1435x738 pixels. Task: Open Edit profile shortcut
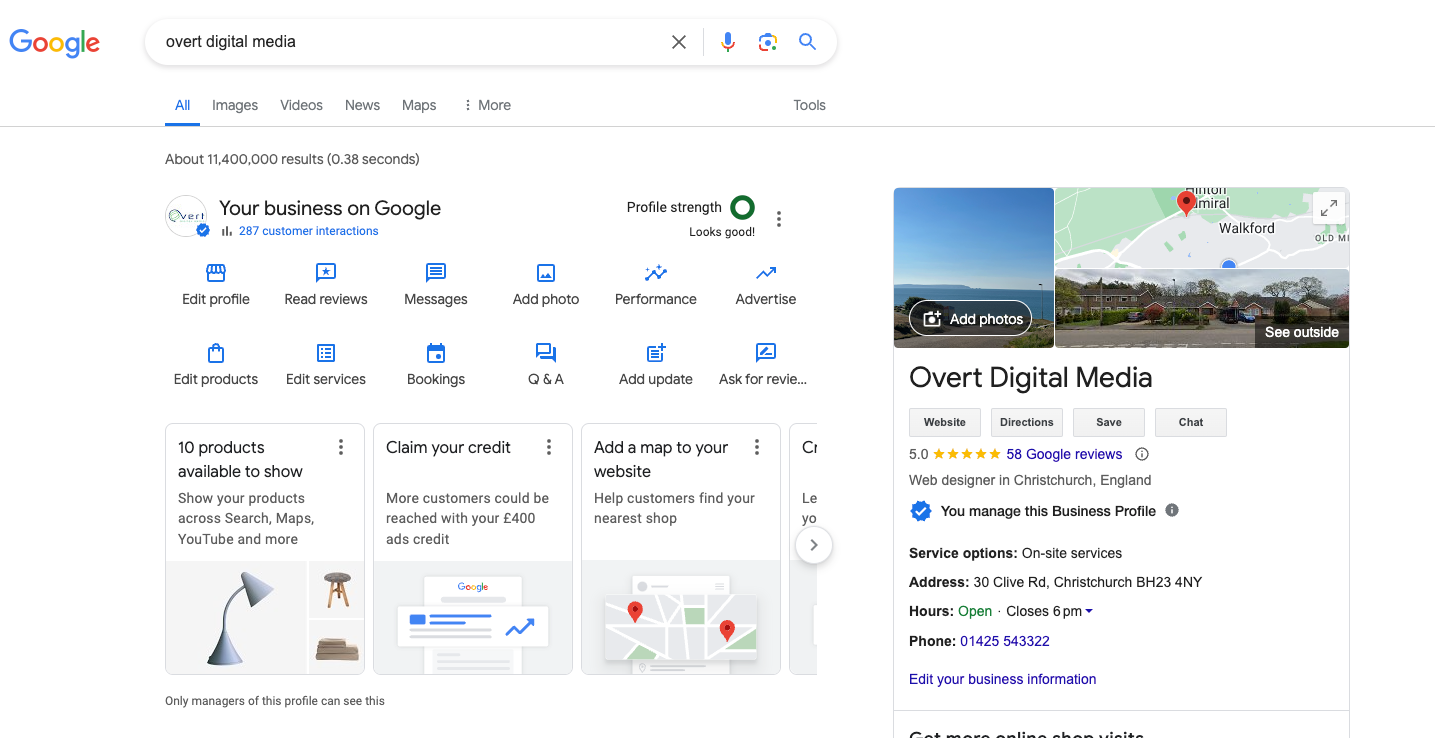point(216,284)
